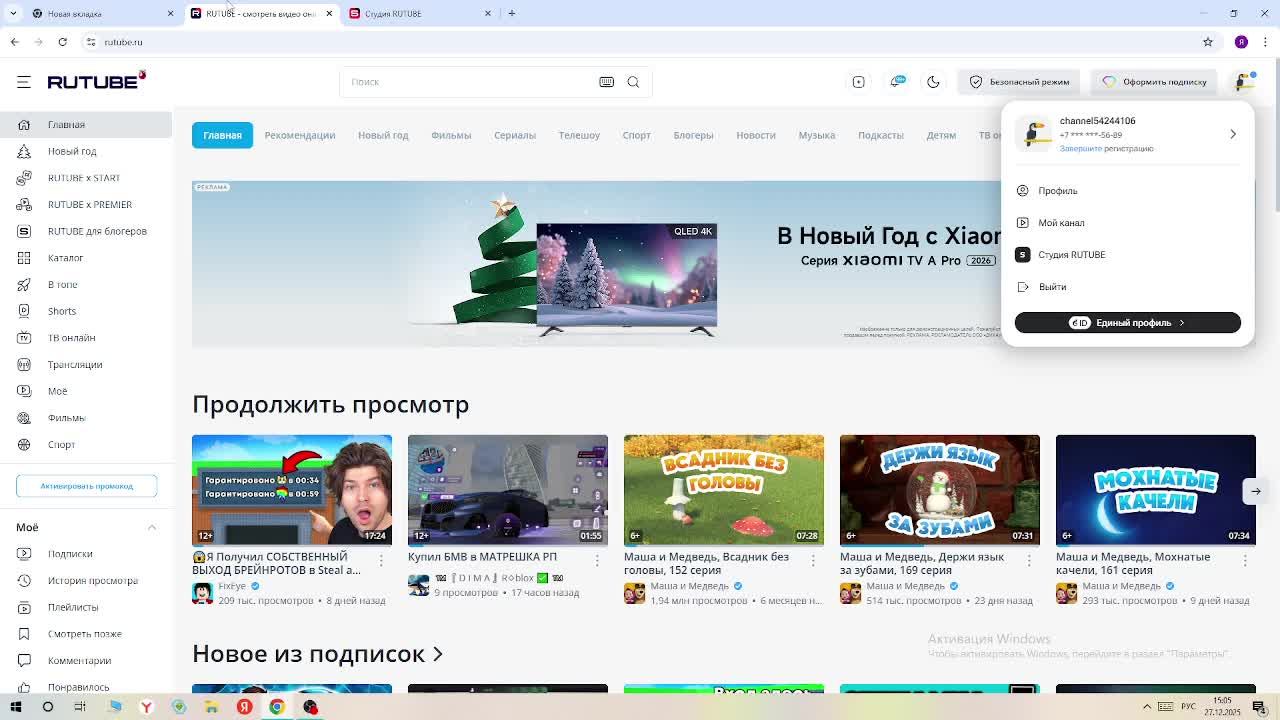Open the Музыка category tab
Screen dimensions: 1280x720
817,135
